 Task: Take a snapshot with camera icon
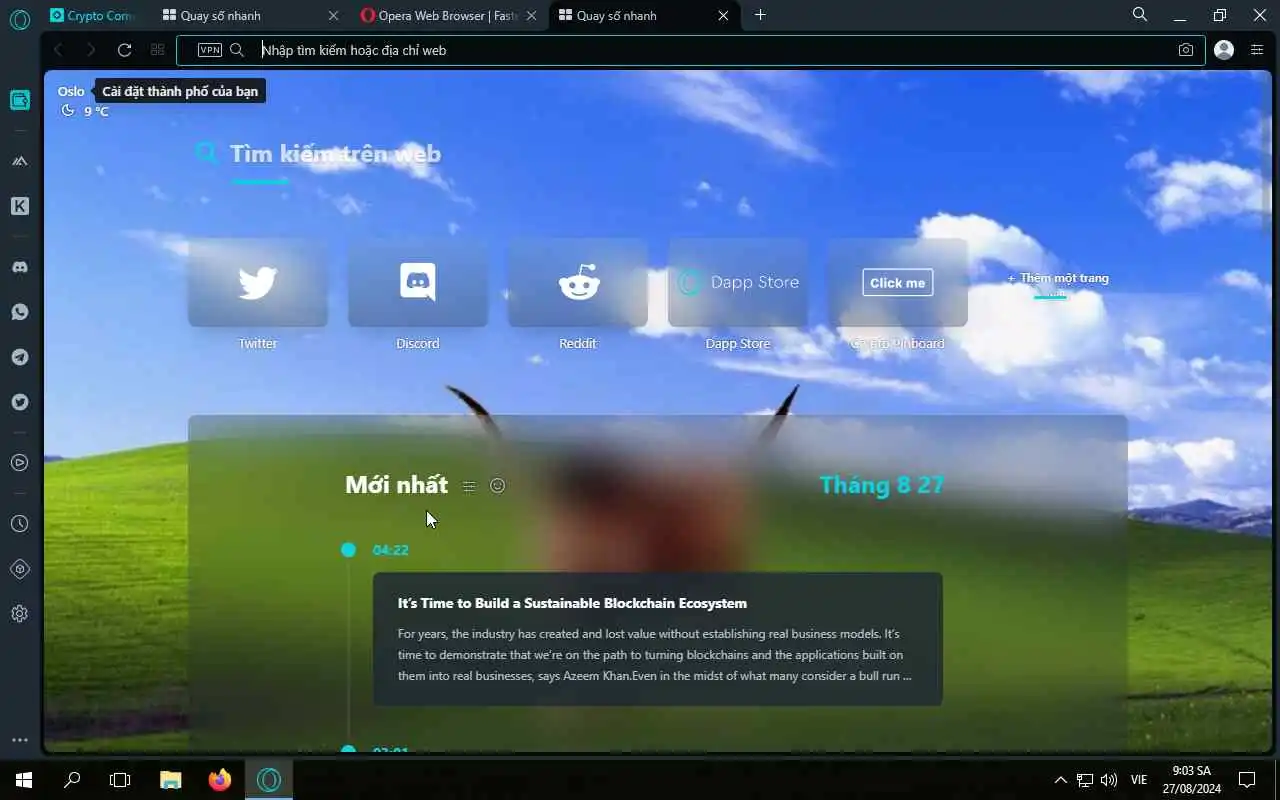[1186, 50]
